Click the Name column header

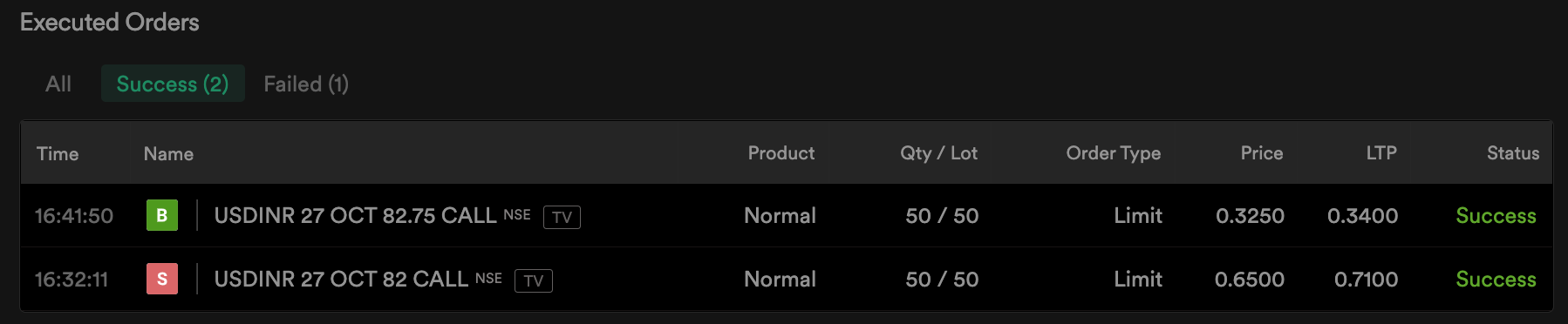[x=168, y=153]
